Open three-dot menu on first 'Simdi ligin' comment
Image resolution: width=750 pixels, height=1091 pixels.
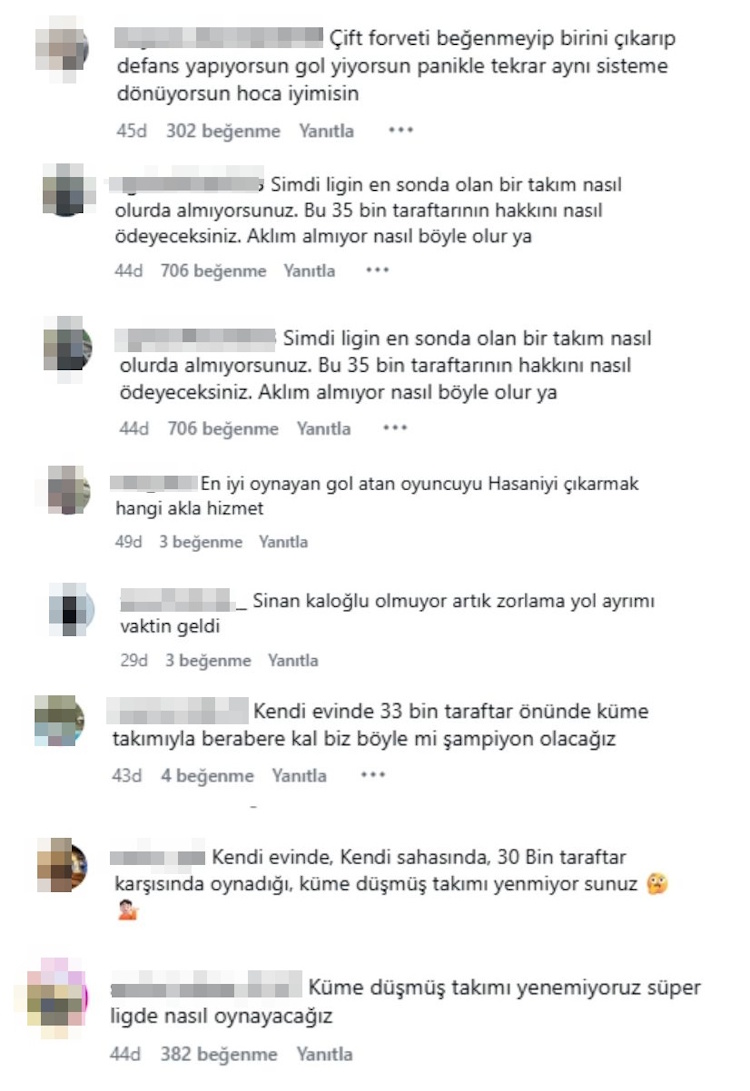377,270
